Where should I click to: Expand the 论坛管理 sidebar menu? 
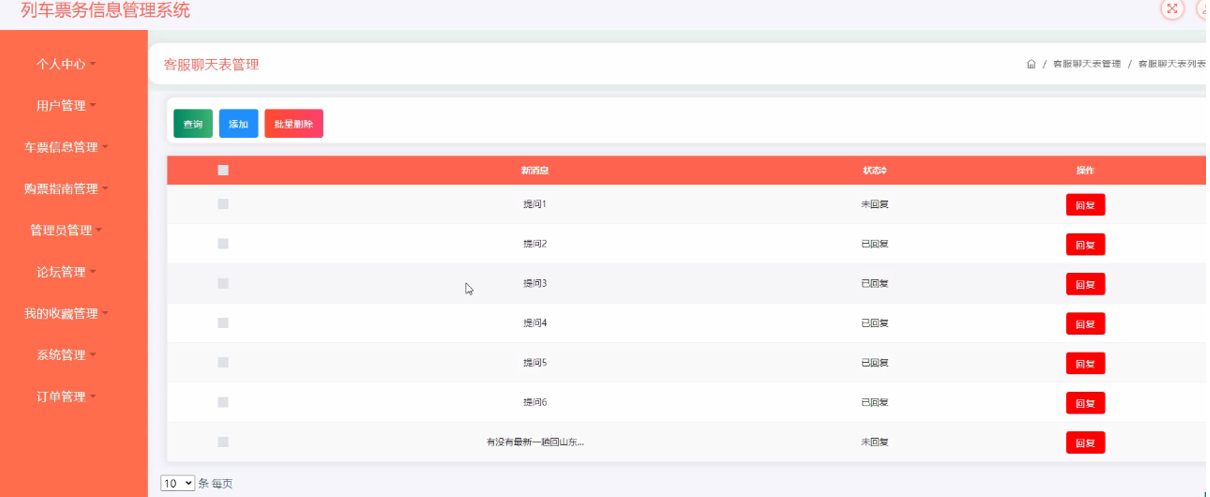click(x=67, y=272)
